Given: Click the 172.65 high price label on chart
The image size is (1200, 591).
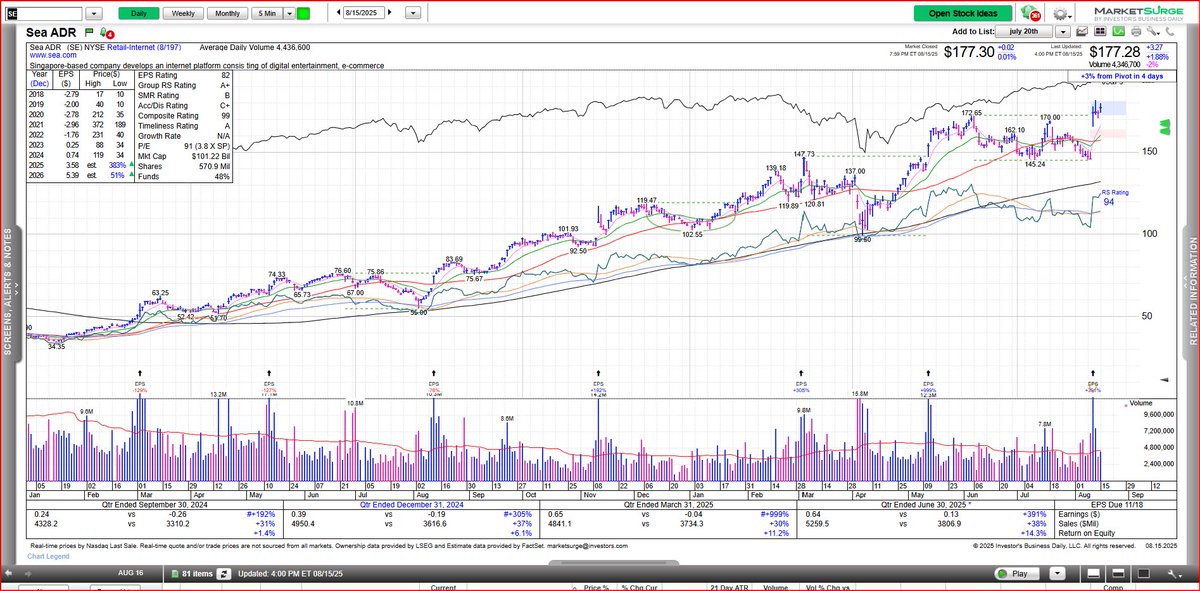Looking at the screenshot, I should pyautogui.click(x=971, y=114).
